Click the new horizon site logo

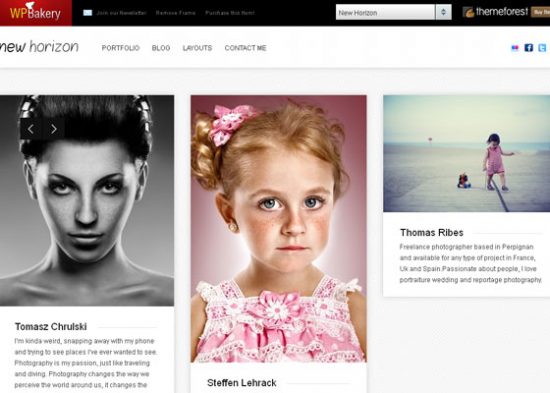coord(39,47)
